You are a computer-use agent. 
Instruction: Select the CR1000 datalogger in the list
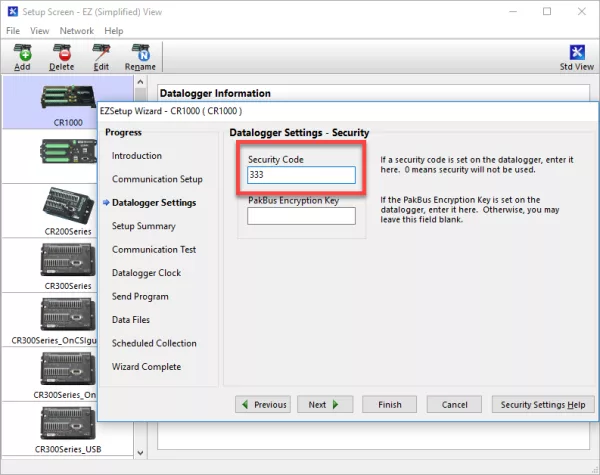[68, 103]
